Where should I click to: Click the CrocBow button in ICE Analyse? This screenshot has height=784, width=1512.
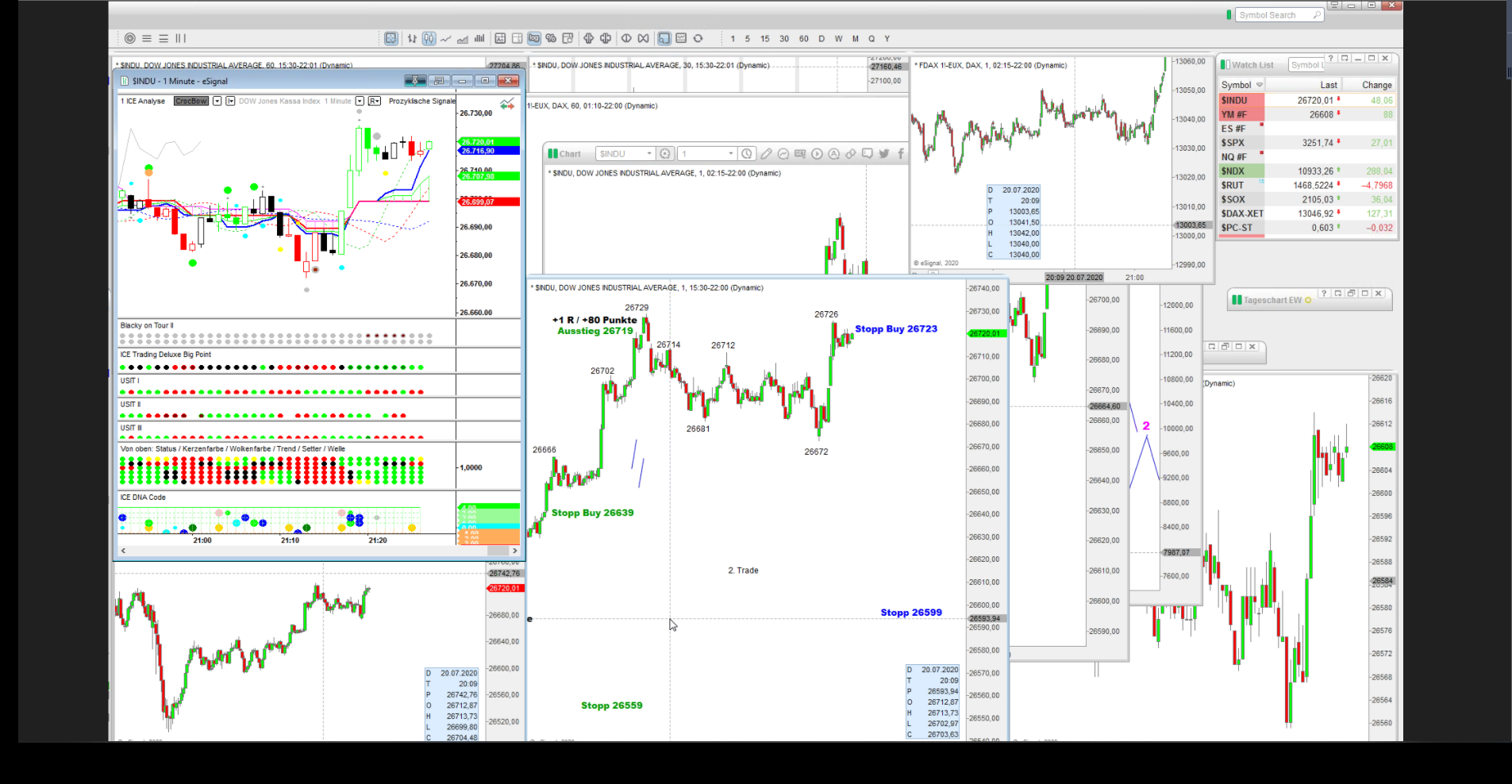pos(191,102)
